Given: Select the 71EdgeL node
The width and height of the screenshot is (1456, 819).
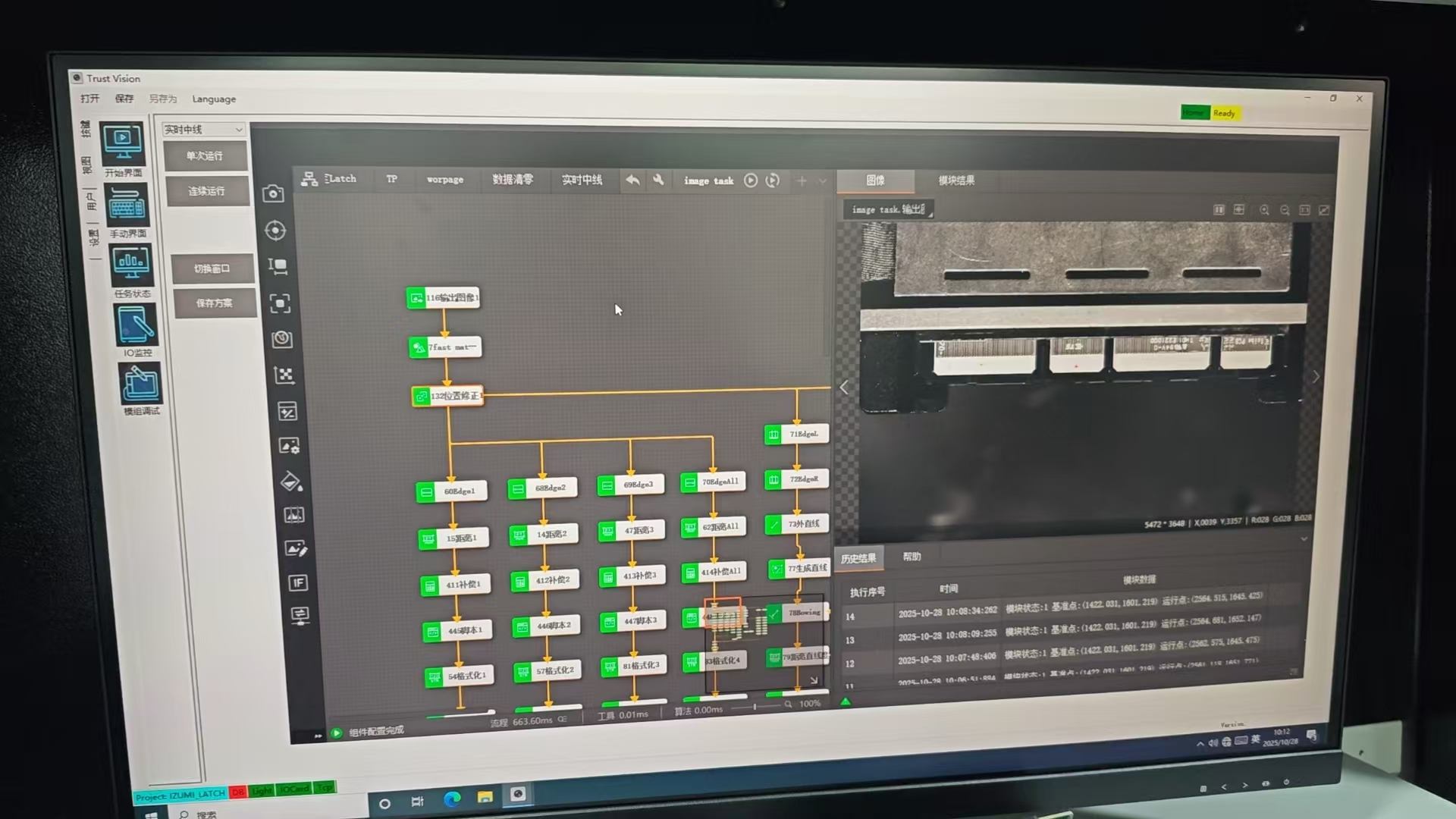Looking at the screenshot, I should click(796, 435).
